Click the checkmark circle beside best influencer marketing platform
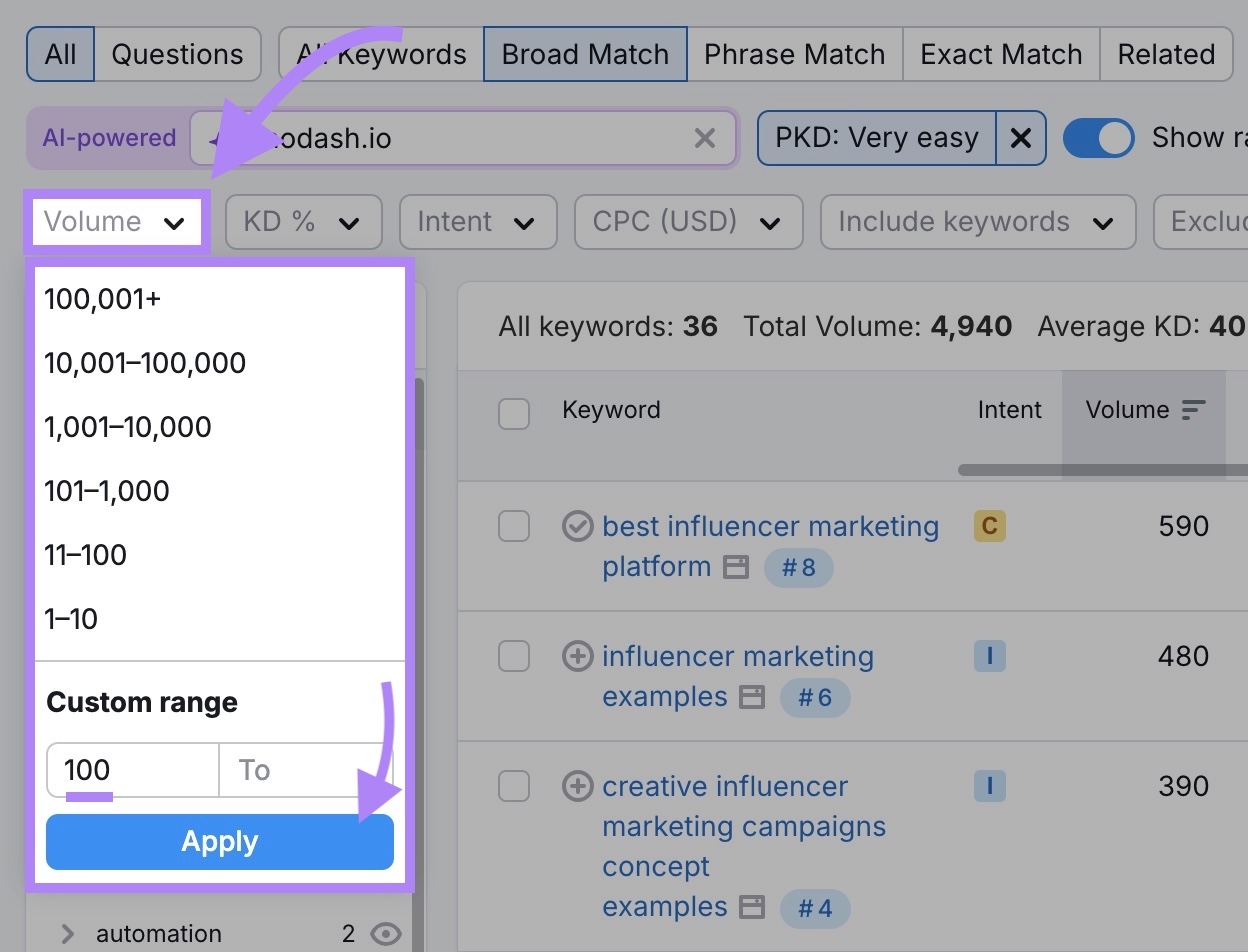Viewport: 1248px width, 952px height. 578,526
